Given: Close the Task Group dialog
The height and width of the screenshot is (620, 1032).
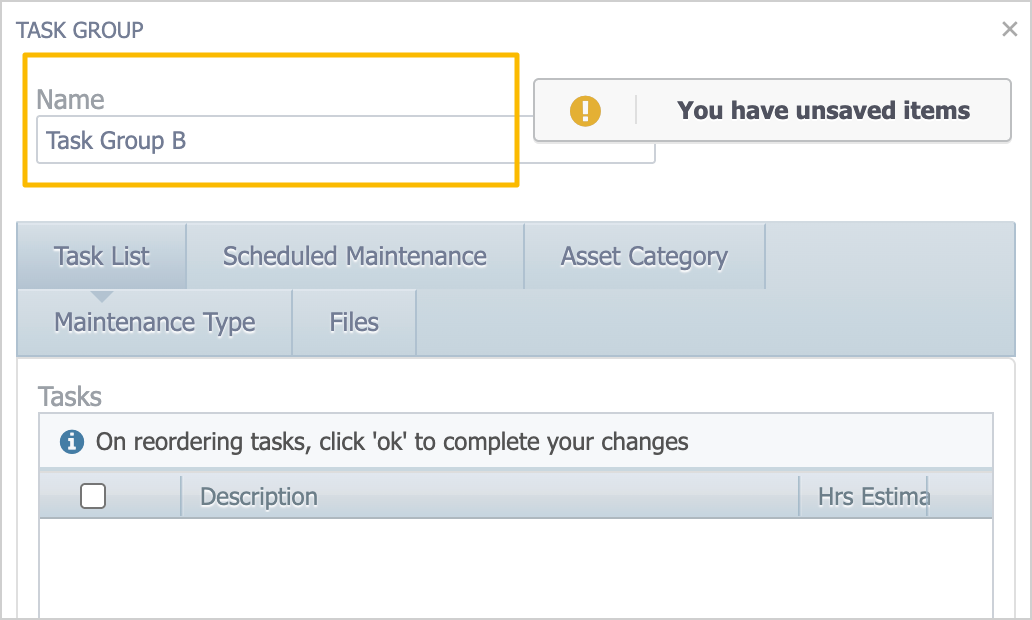Looking at the screenshot, I should (x=1009, y=29).
